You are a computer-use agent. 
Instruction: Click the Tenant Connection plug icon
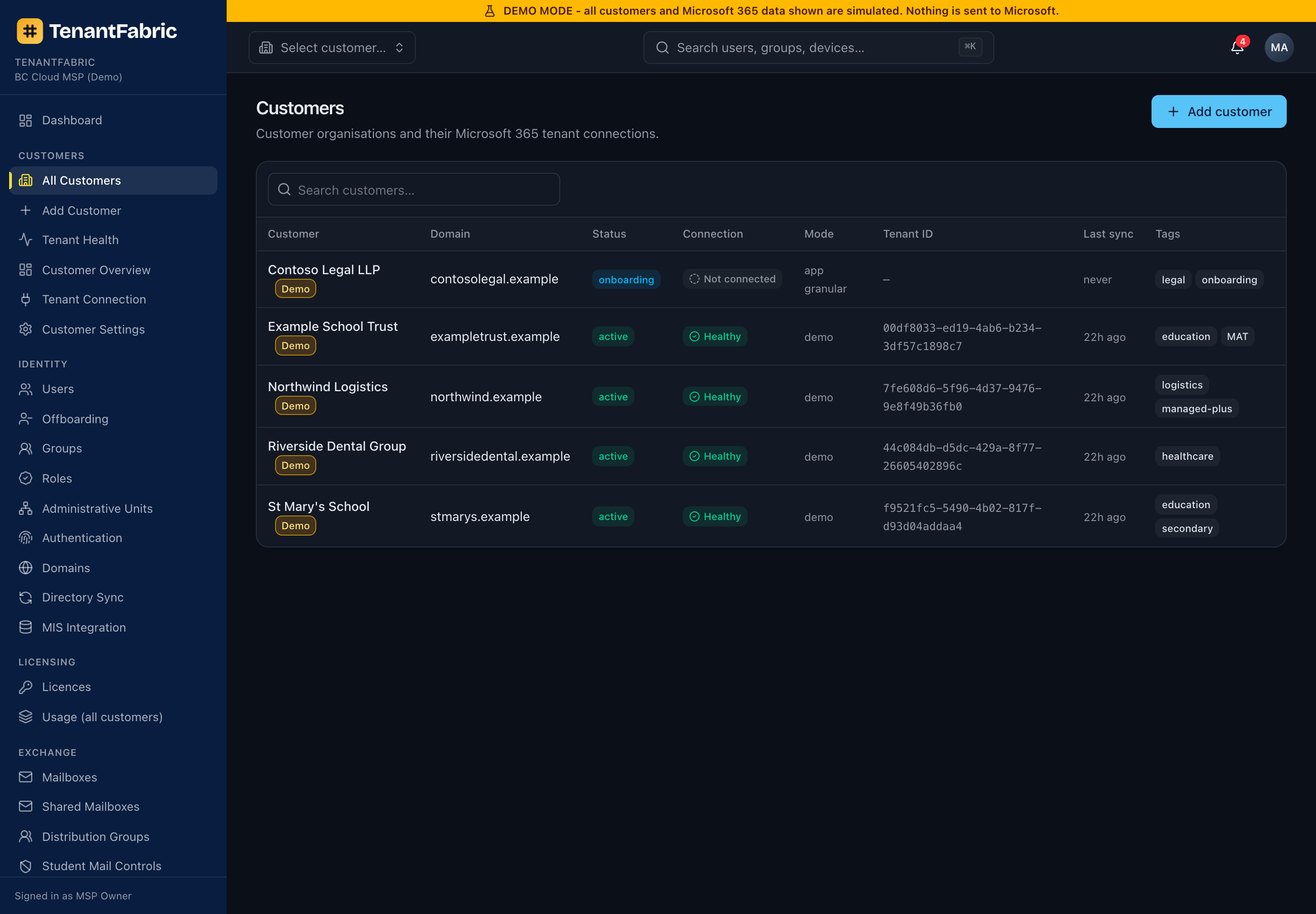pos(26,299)
